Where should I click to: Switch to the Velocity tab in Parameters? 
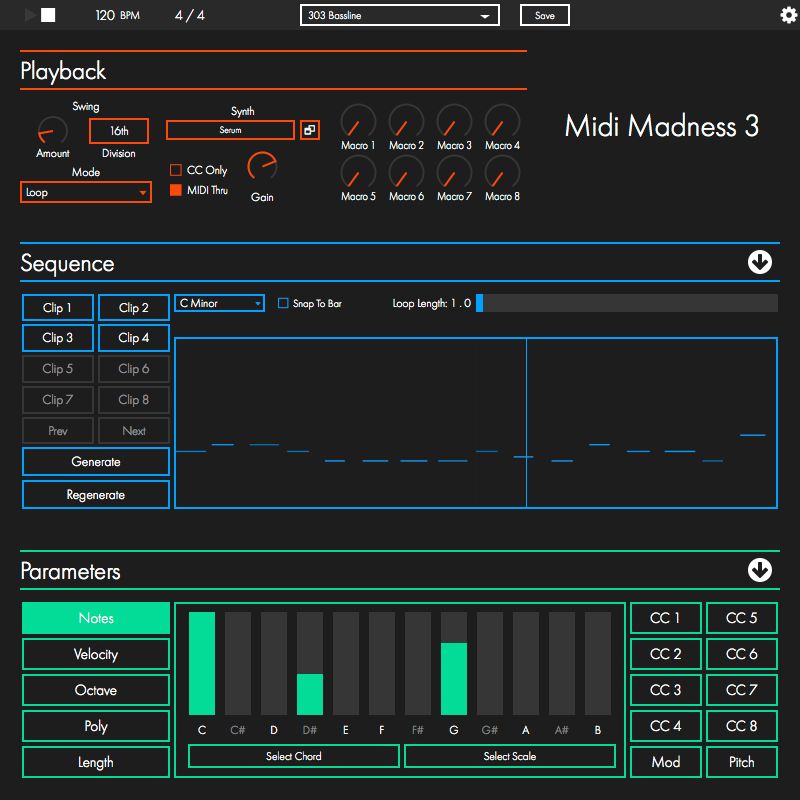click(95, 654)
